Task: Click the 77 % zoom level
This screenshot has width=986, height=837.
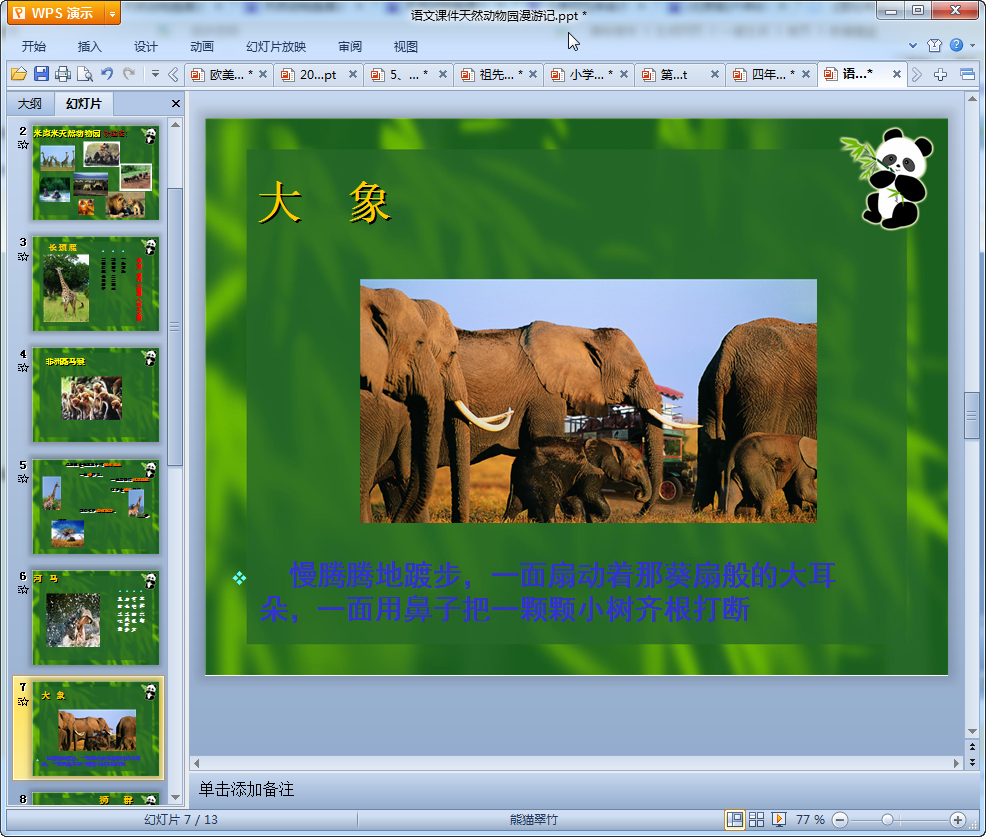Action: pos(810,819)
